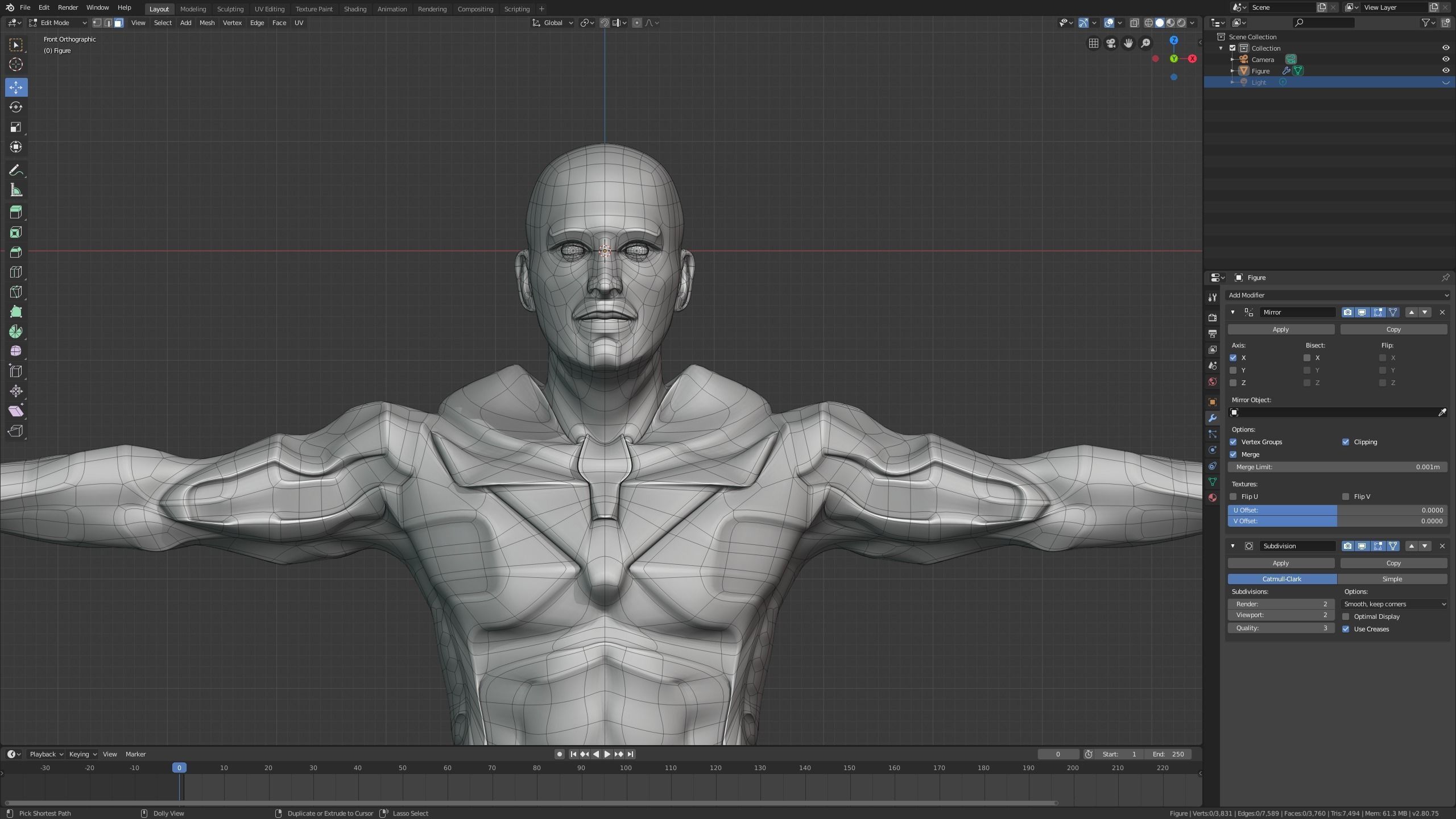Uncheck the Clipping option on the Mirror modifier

(x=1346, y=441)
